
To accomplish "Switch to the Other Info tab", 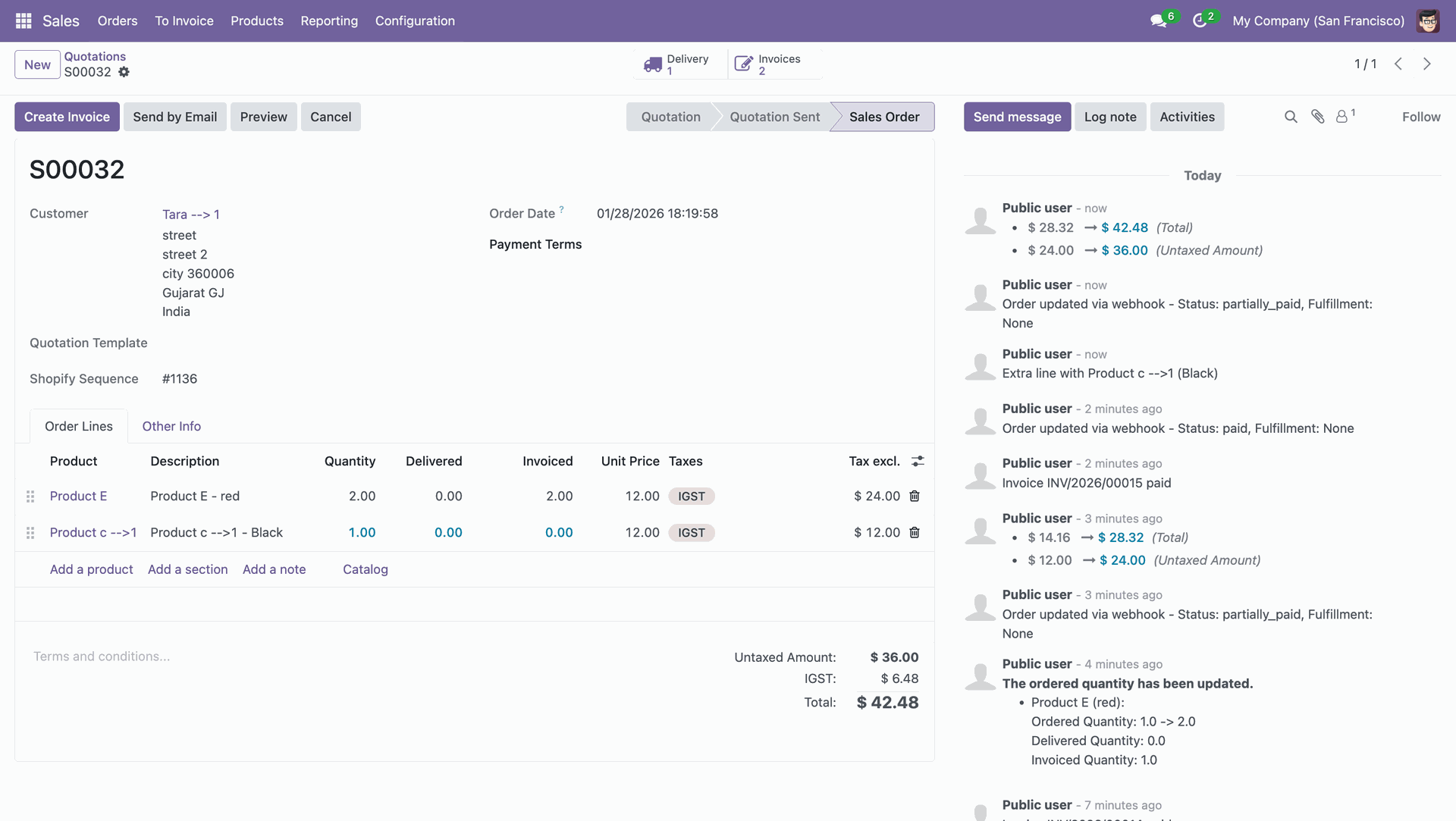I will click(x=171, y=426).
